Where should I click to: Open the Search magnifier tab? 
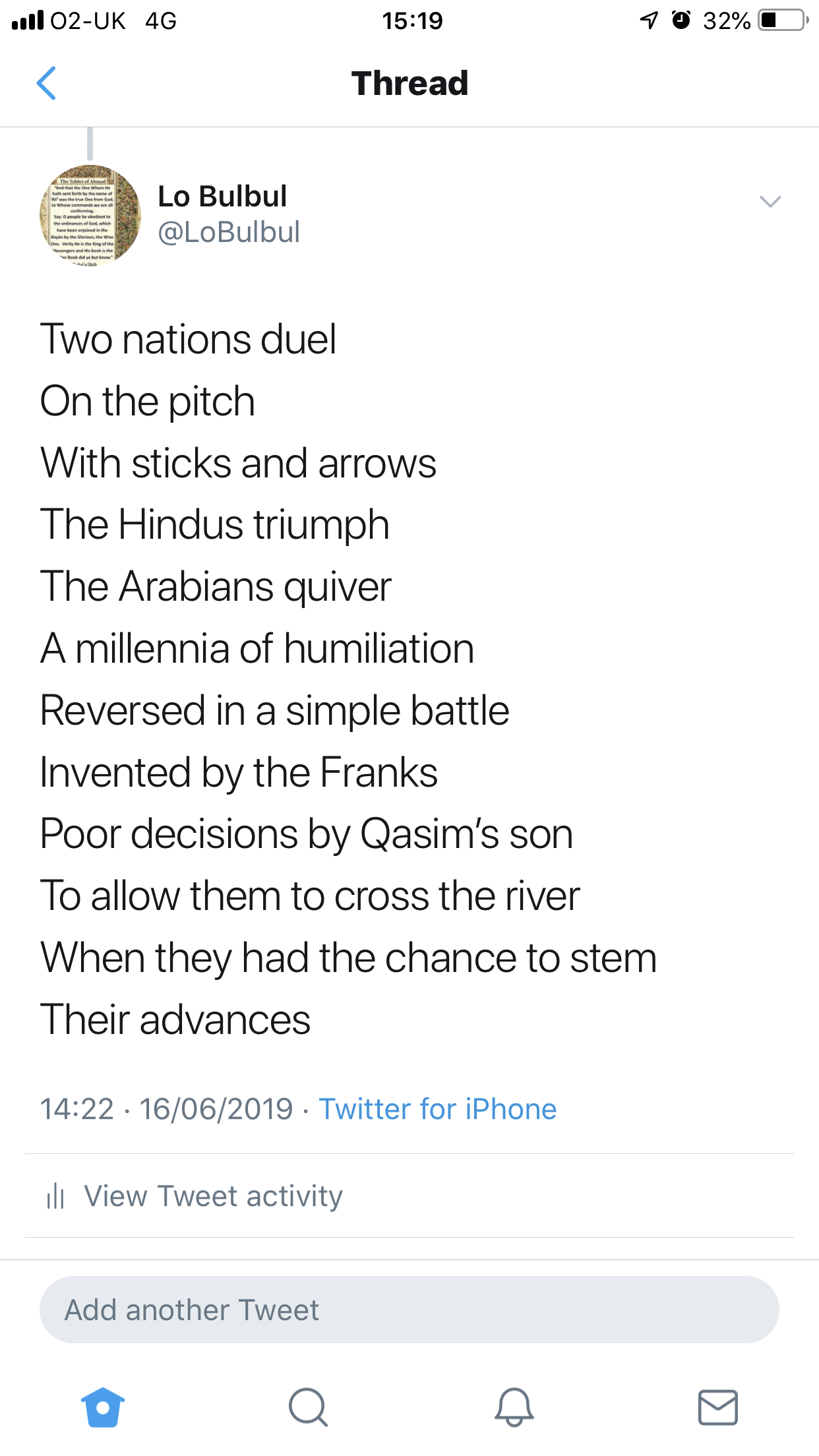(308, 1407)
